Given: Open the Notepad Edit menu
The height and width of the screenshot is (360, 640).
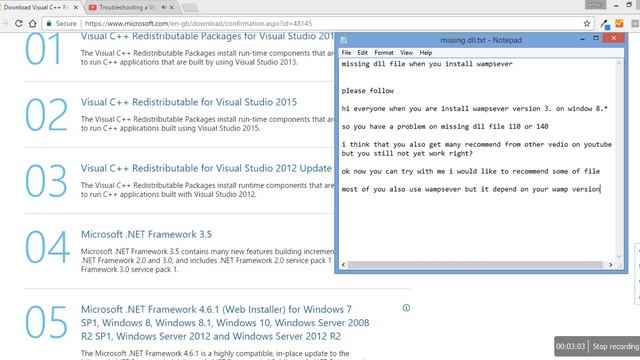Looking at the screenshot, I should 362,53.
